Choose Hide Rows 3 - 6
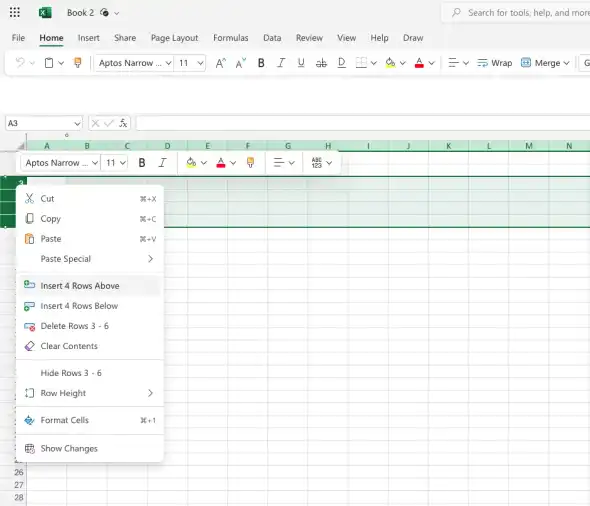Screen dimensions: 590x506 (90, 373)
